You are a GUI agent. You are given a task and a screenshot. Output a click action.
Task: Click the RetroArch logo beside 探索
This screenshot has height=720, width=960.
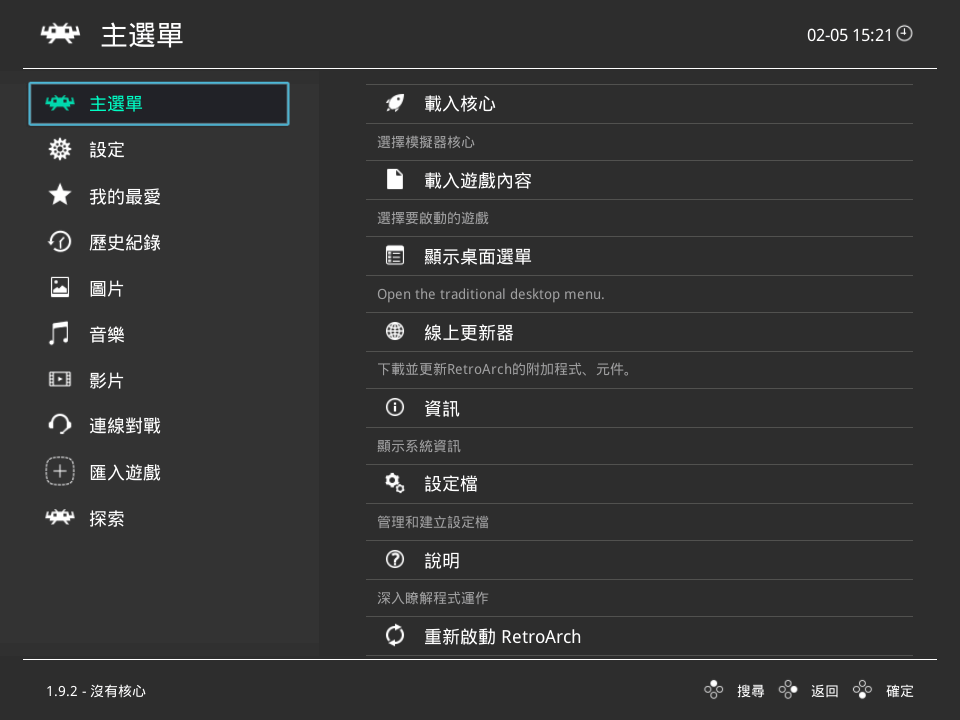[x=60, y=518]
